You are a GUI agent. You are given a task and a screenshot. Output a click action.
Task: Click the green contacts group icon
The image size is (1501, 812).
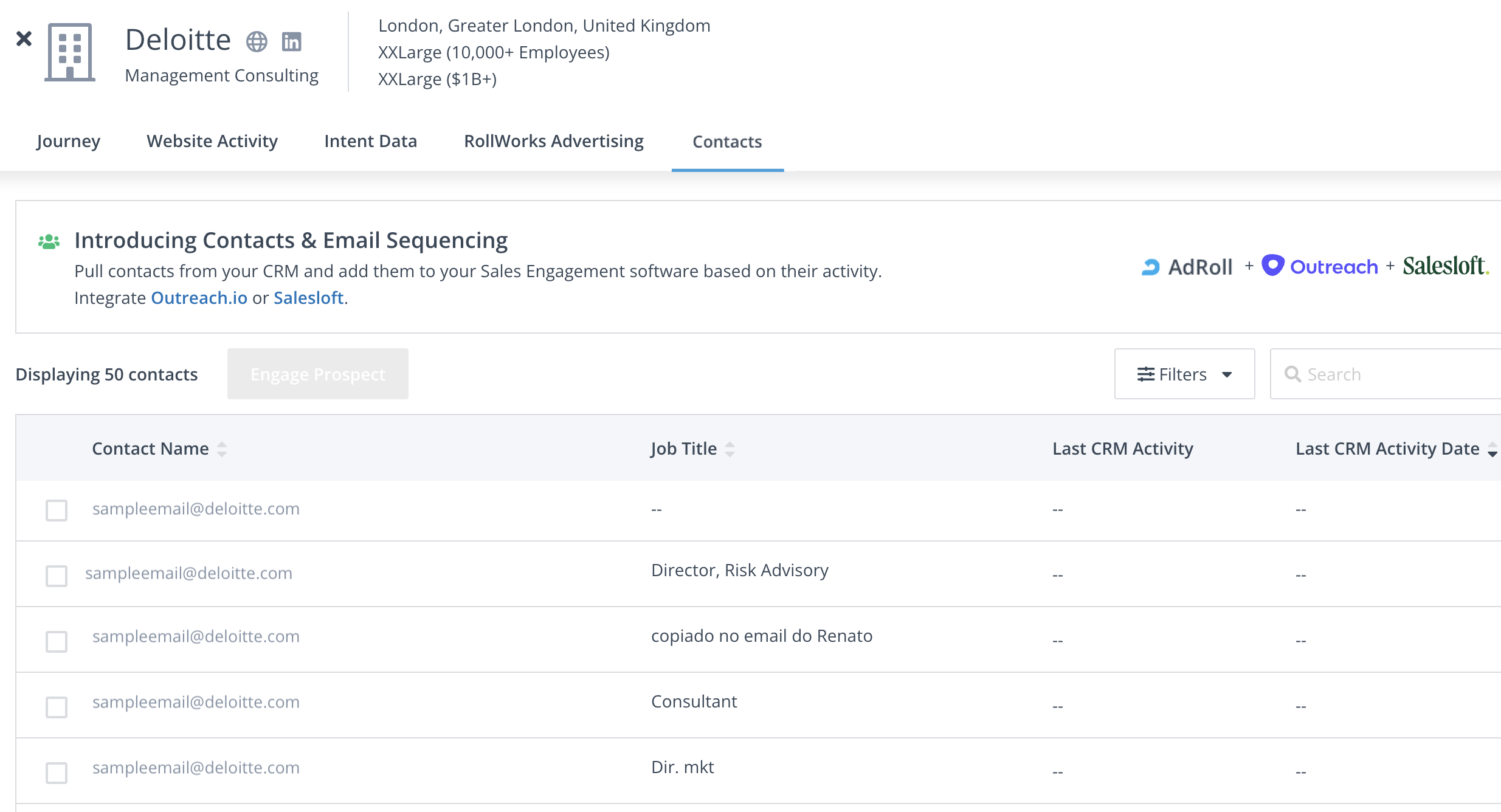pyautogui.click(x=49, y=241)
